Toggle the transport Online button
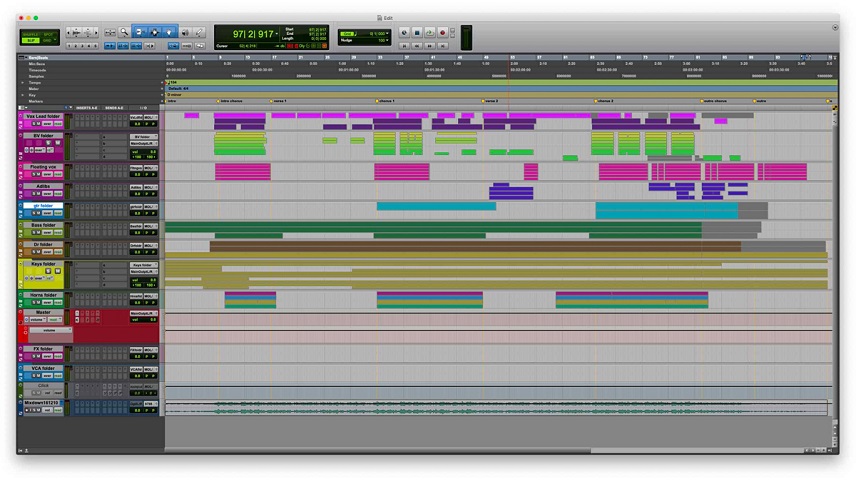The height and width of the screenshot is (482, 856). (404, 33)
